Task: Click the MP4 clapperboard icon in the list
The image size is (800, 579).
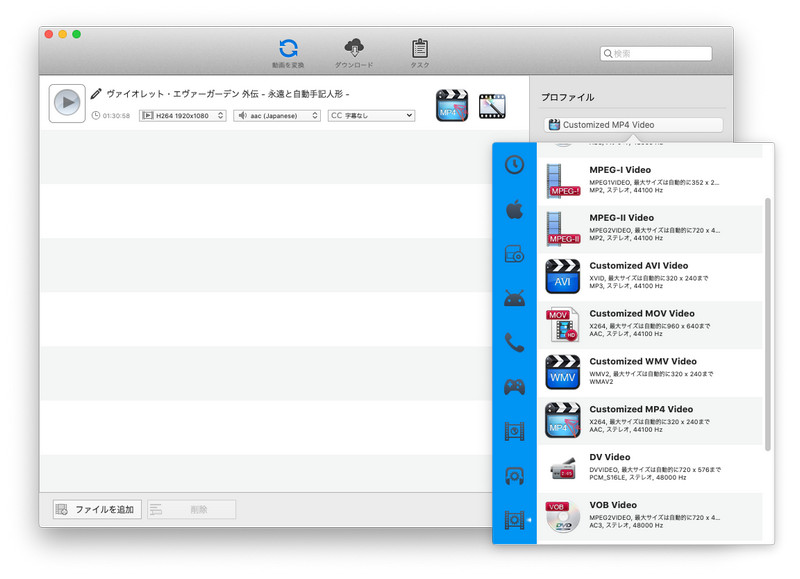Action: coord(563,420)
